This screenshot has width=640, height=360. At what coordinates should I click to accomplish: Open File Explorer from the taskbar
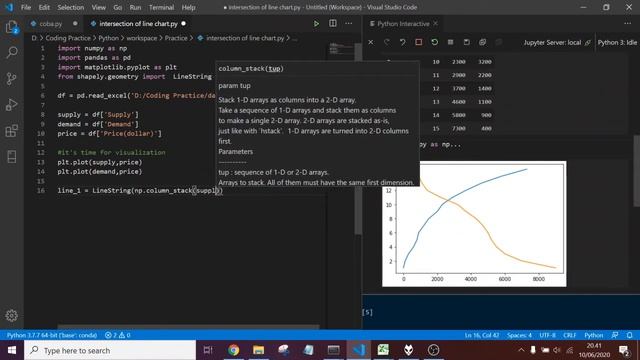point(258,350)
